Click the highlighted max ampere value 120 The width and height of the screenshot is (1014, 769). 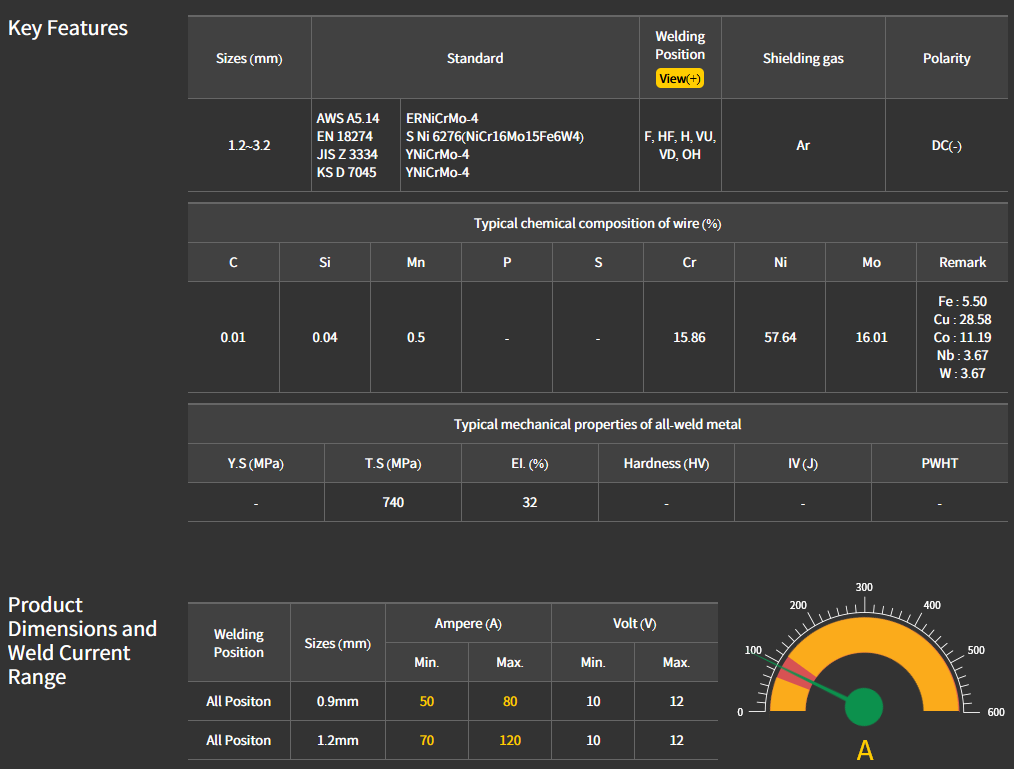point(510,740)
